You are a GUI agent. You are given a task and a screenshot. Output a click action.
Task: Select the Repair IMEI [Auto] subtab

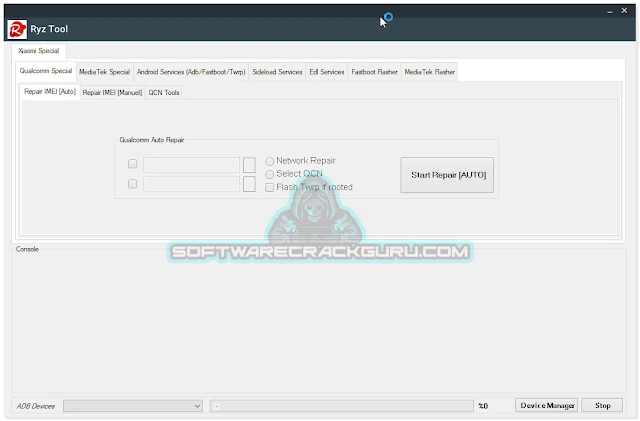(50, 91)
